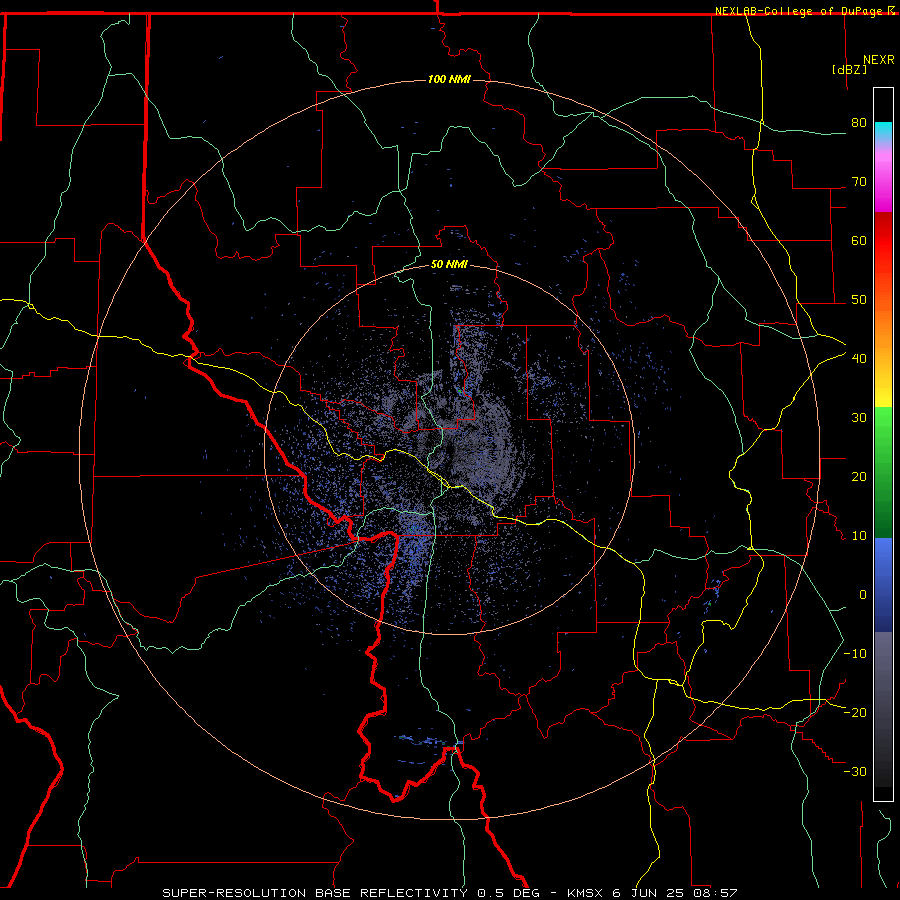Click the cyan top segment of color bar
Image resolution: width=900 pixels, height=900 pixels.
883,132
